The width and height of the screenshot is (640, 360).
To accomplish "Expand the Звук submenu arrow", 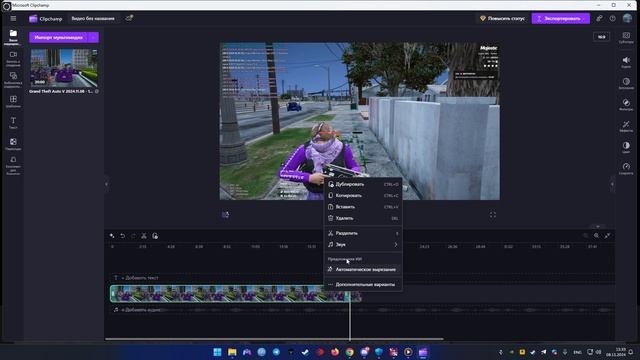I will (396, 244).
